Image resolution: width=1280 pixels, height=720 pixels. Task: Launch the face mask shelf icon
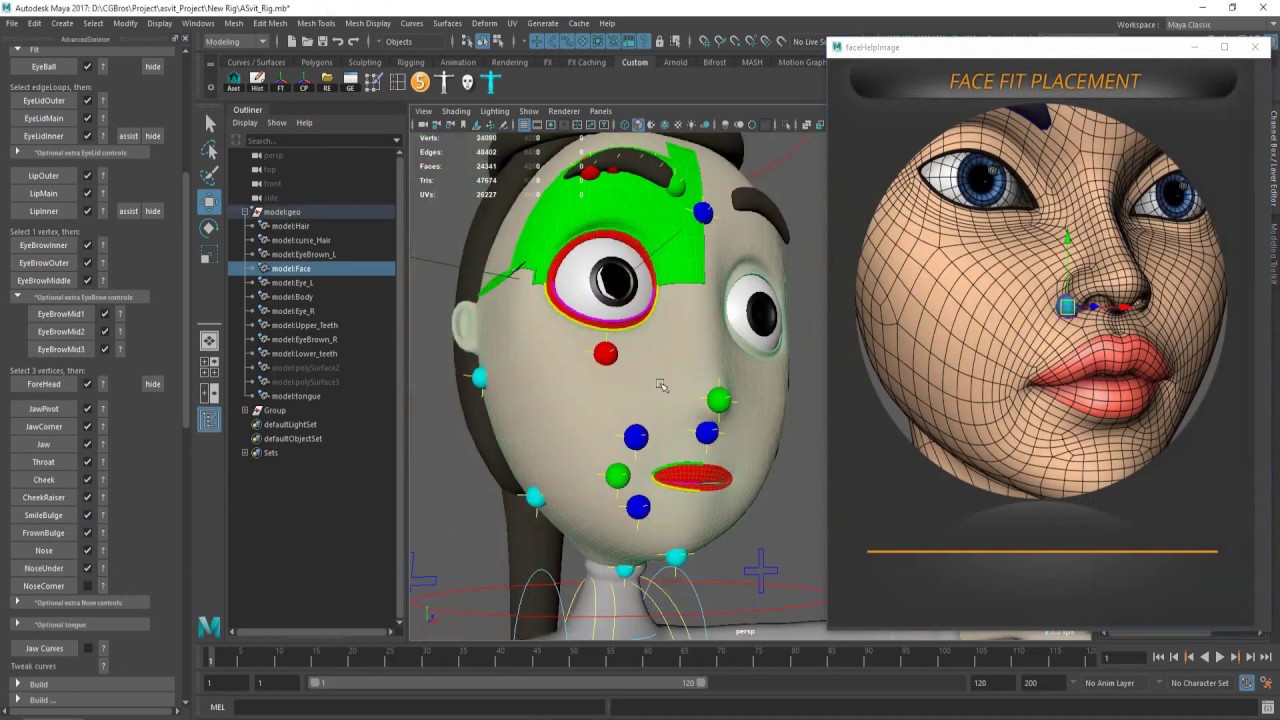(467, 82)
